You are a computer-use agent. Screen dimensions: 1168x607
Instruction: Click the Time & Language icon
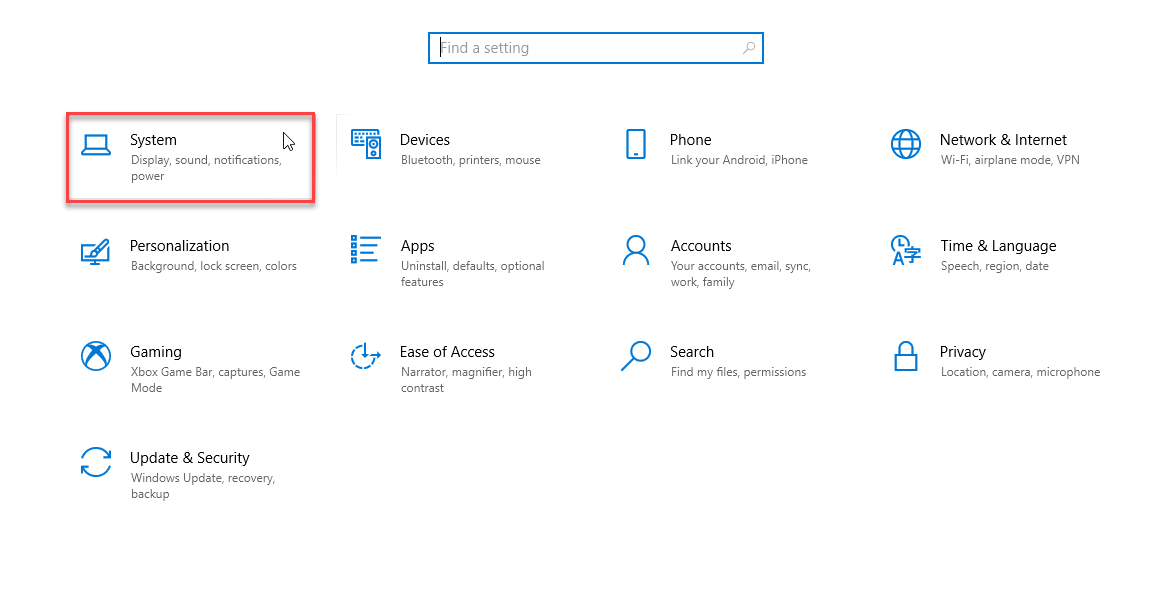tap(906, 250)
